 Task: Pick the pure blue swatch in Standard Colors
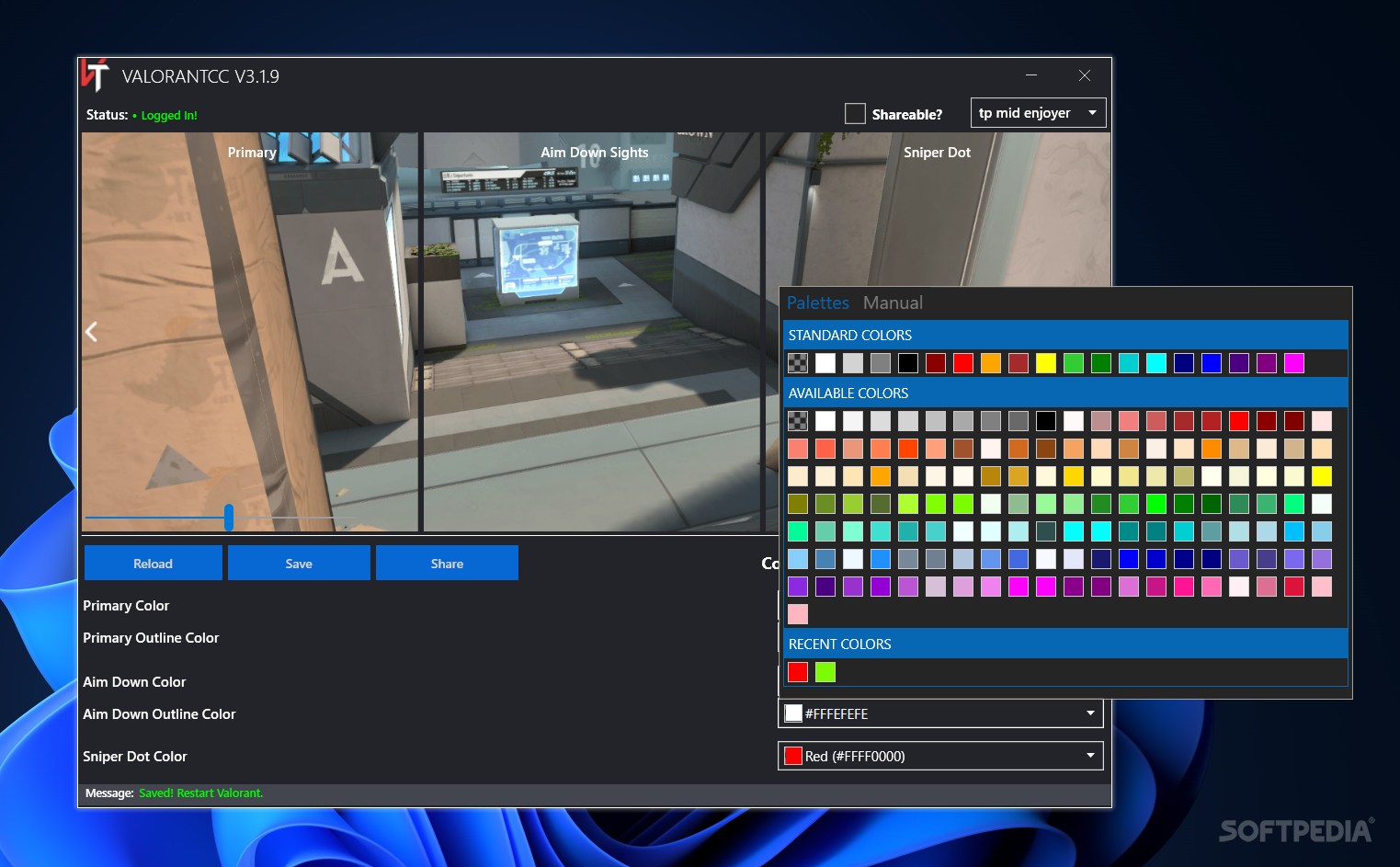pos(1212,363)
